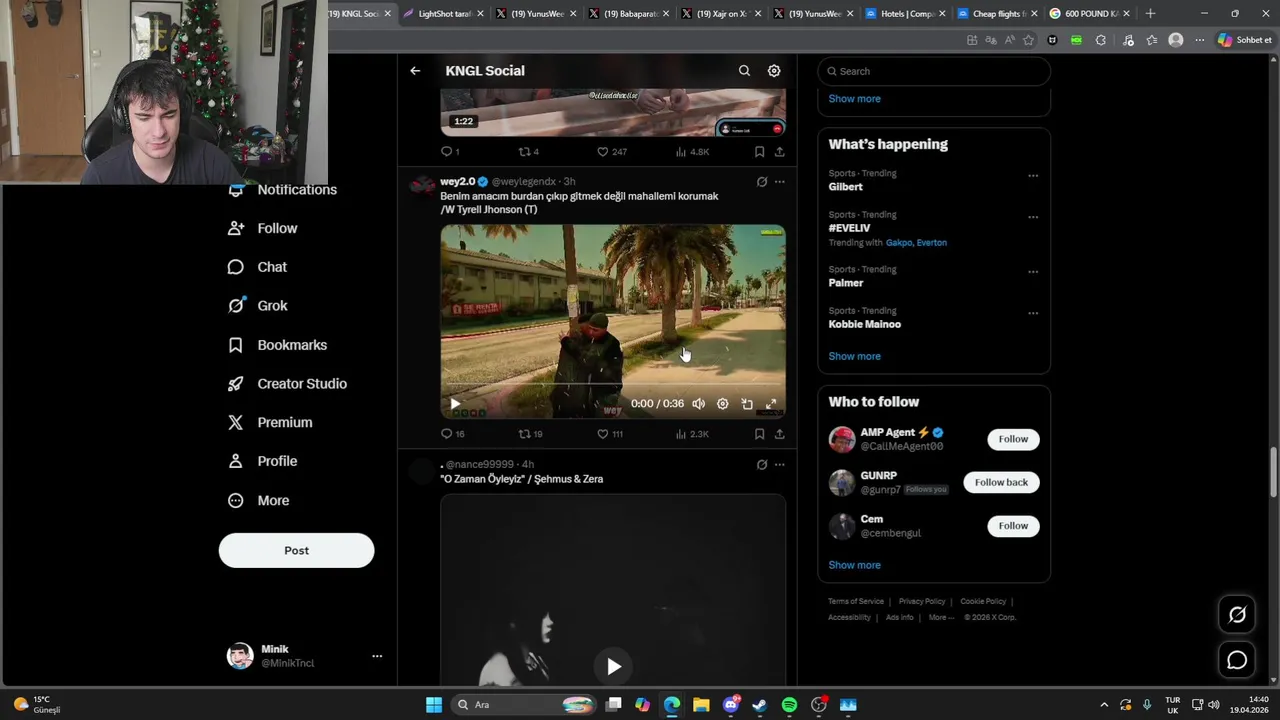Bookmark the post with 4.8K views

[x=760, y=152]
